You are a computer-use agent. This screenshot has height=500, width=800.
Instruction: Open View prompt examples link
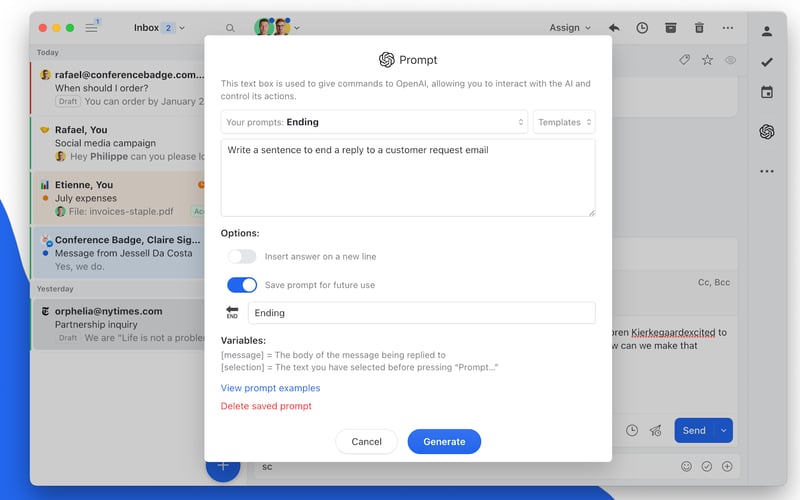coord(270,388)
